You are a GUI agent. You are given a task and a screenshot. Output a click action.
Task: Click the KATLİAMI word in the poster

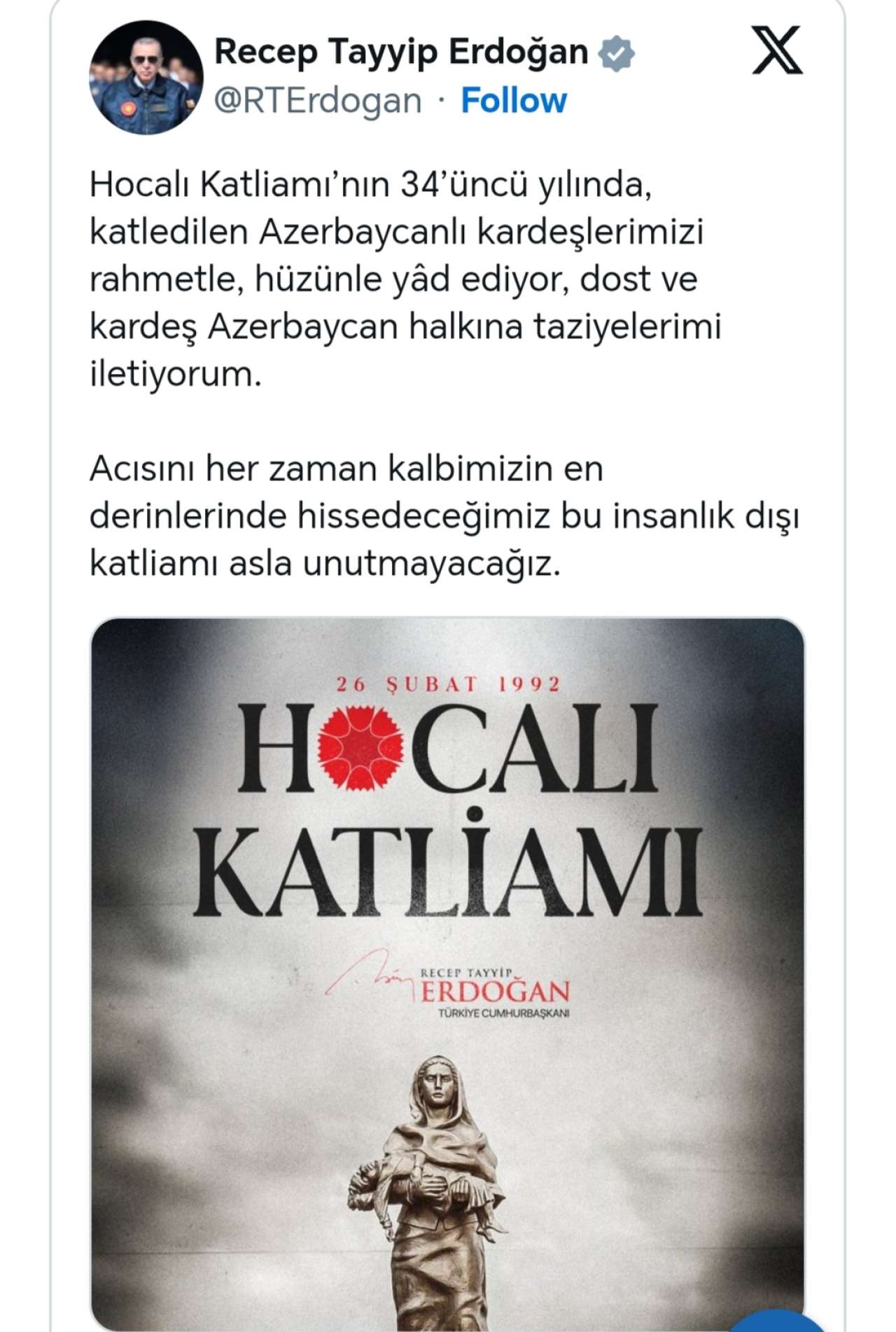point(448,866)
